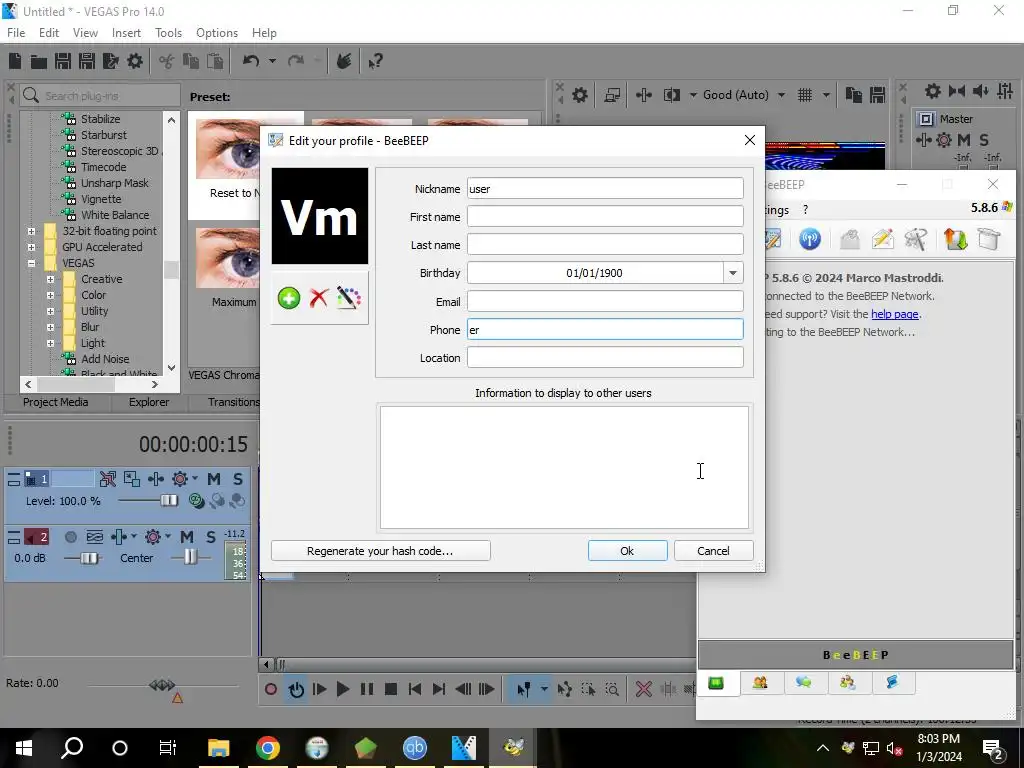Click the Cancel button in profile dialog
Image resolution: width=1024 pixels, height=768 pixels.
(x=713, y=551)
